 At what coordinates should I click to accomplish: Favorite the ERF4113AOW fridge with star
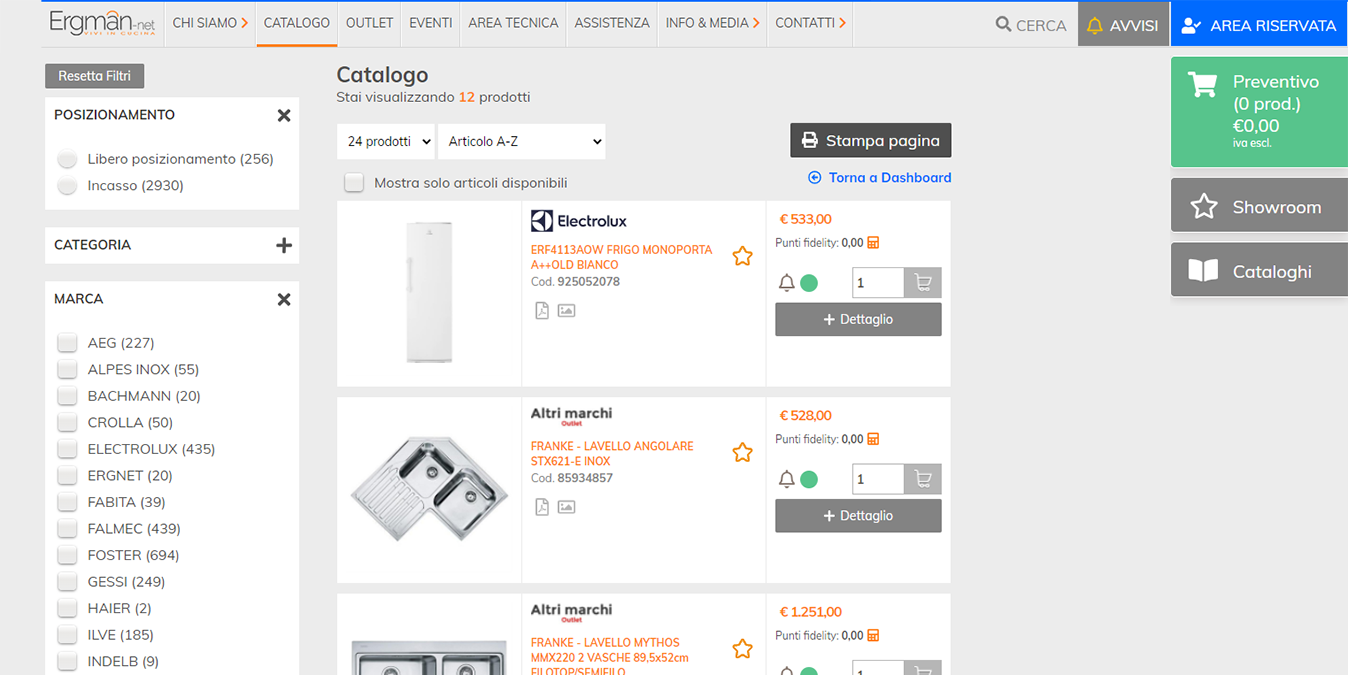pyautogui.click(x=742, y=256)
